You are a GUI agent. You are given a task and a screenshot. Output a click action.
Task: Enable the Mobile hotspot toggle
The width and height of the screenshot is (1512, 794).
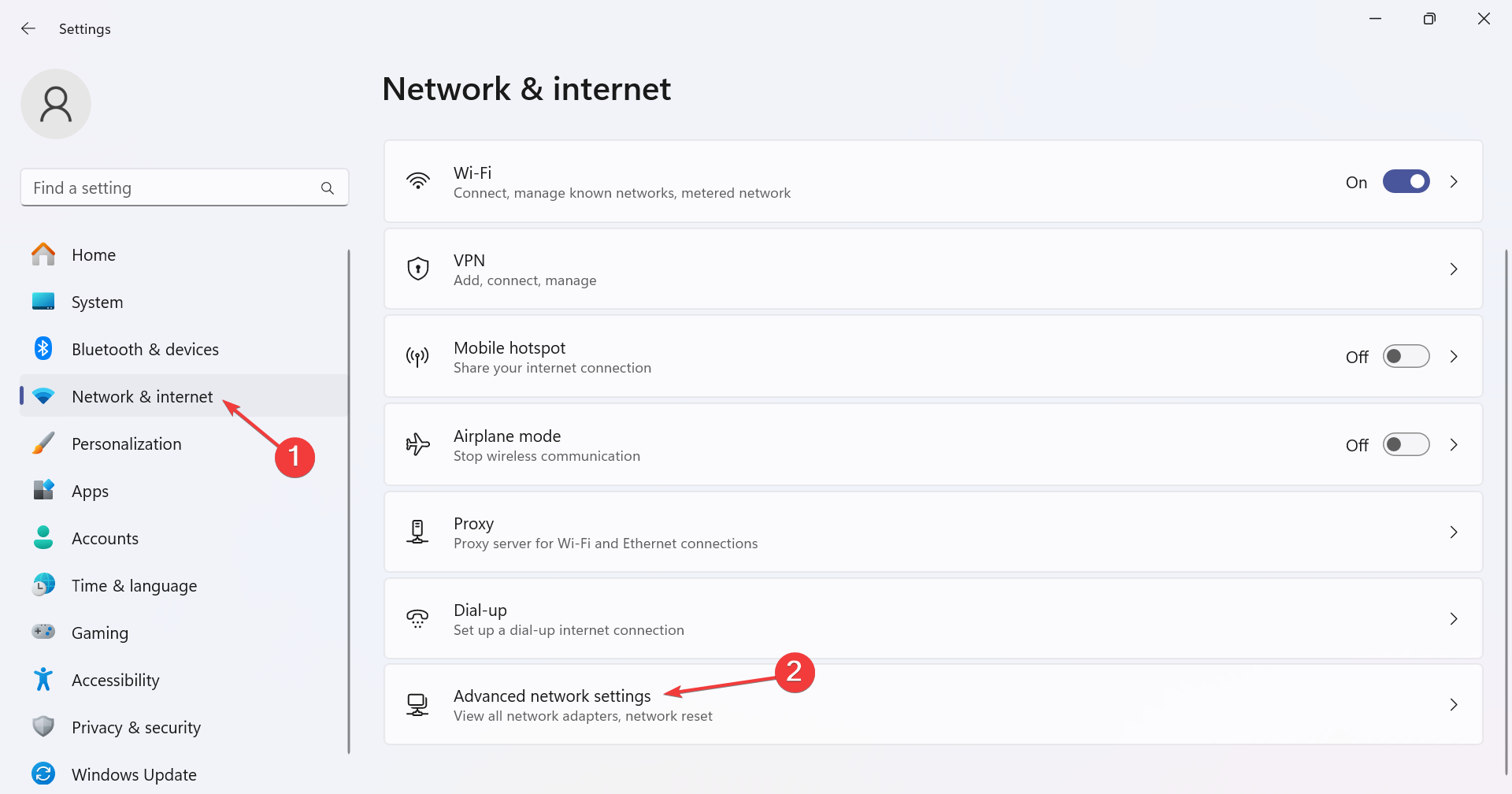(1406, 357)
